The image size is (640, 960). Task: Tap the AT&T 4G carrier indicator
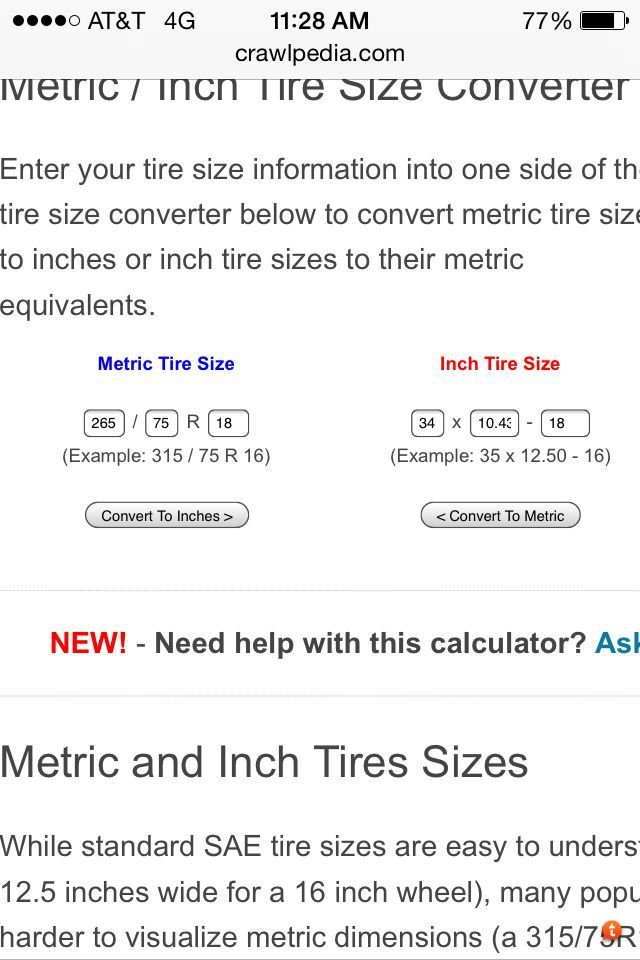pos(141,21)
